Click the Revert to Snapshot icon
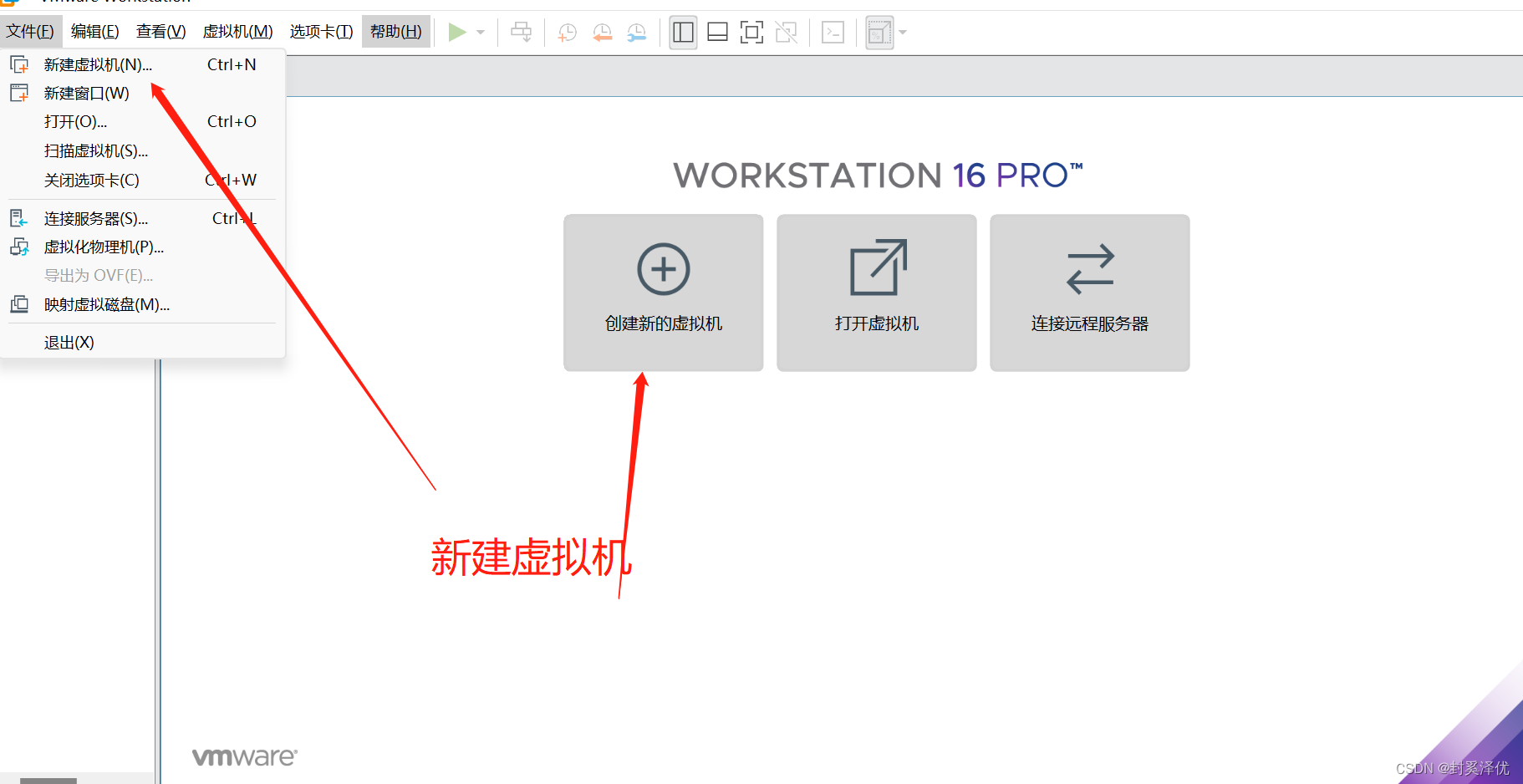 click(x=602, y=33)
